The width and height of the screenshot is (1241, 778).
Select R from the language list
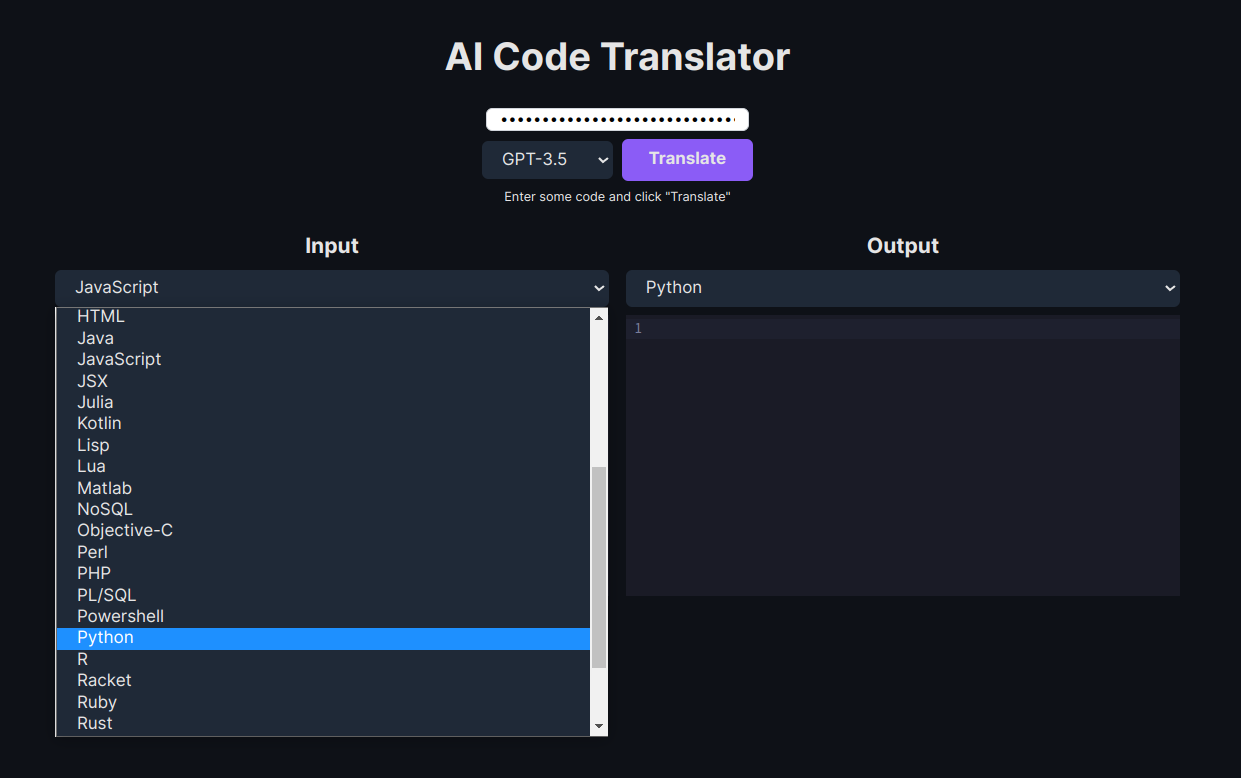pyautogui.click(x=82, y=659)
